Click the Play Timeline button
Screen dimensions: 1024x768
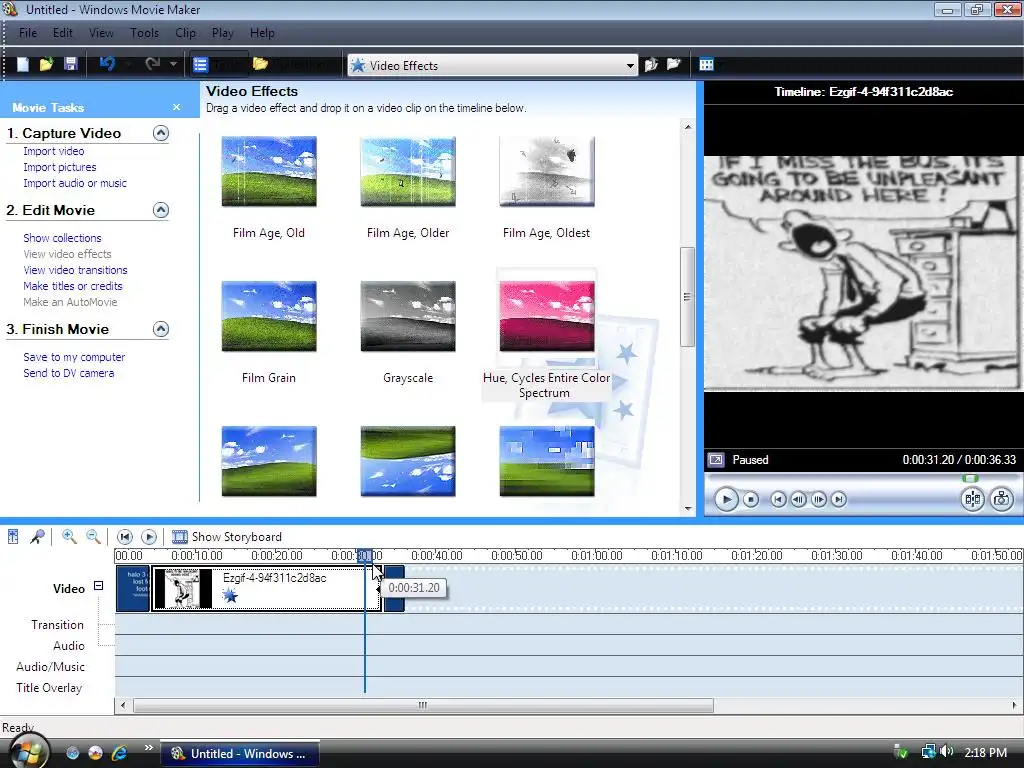pyautogui.click(x=149, y=537)
